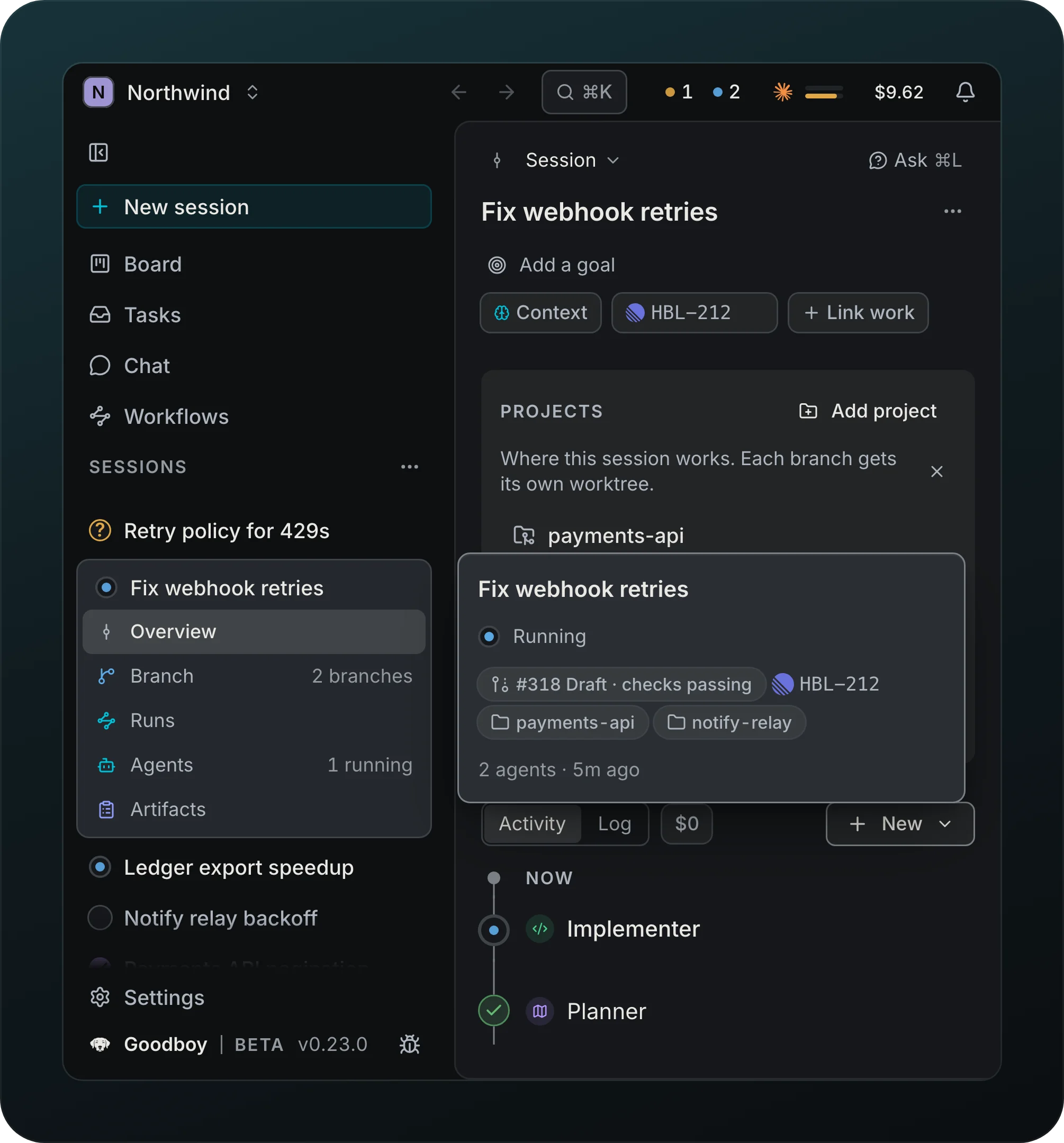The width and height of the screenshot is (1064, 1143).
Task: Select the Overview item
Action: pos(254,631)
